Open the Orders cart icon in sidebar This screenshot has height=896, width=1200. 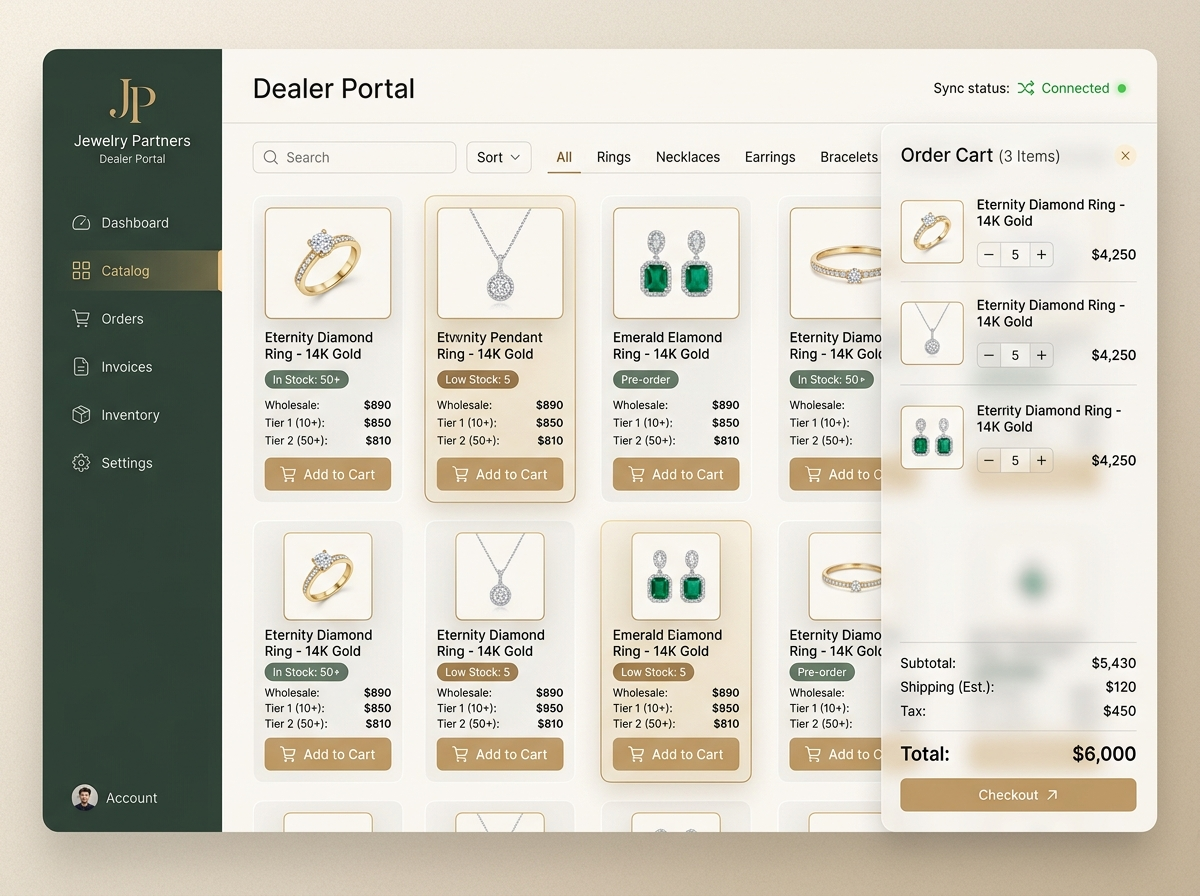[81, 319]
